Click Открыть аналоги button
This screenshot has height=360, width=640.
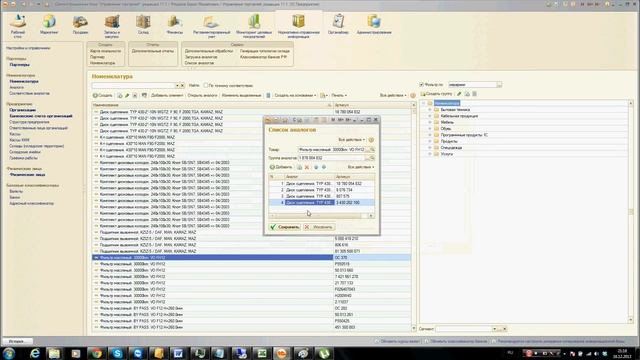pos(202,96)
